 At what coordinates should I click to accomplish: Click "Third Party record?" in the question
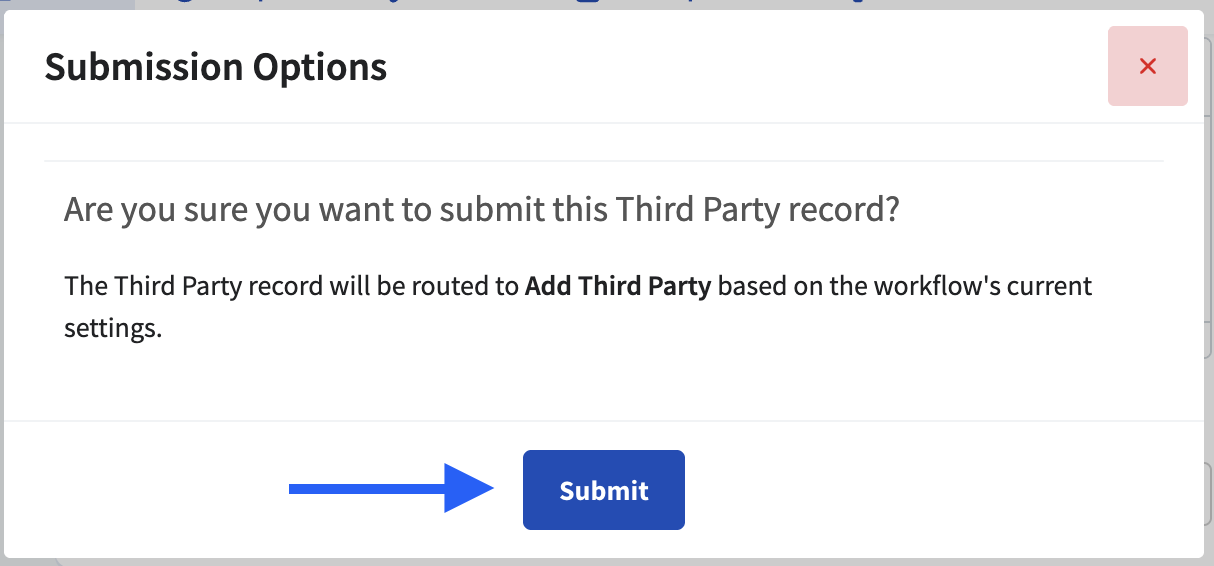757,210
